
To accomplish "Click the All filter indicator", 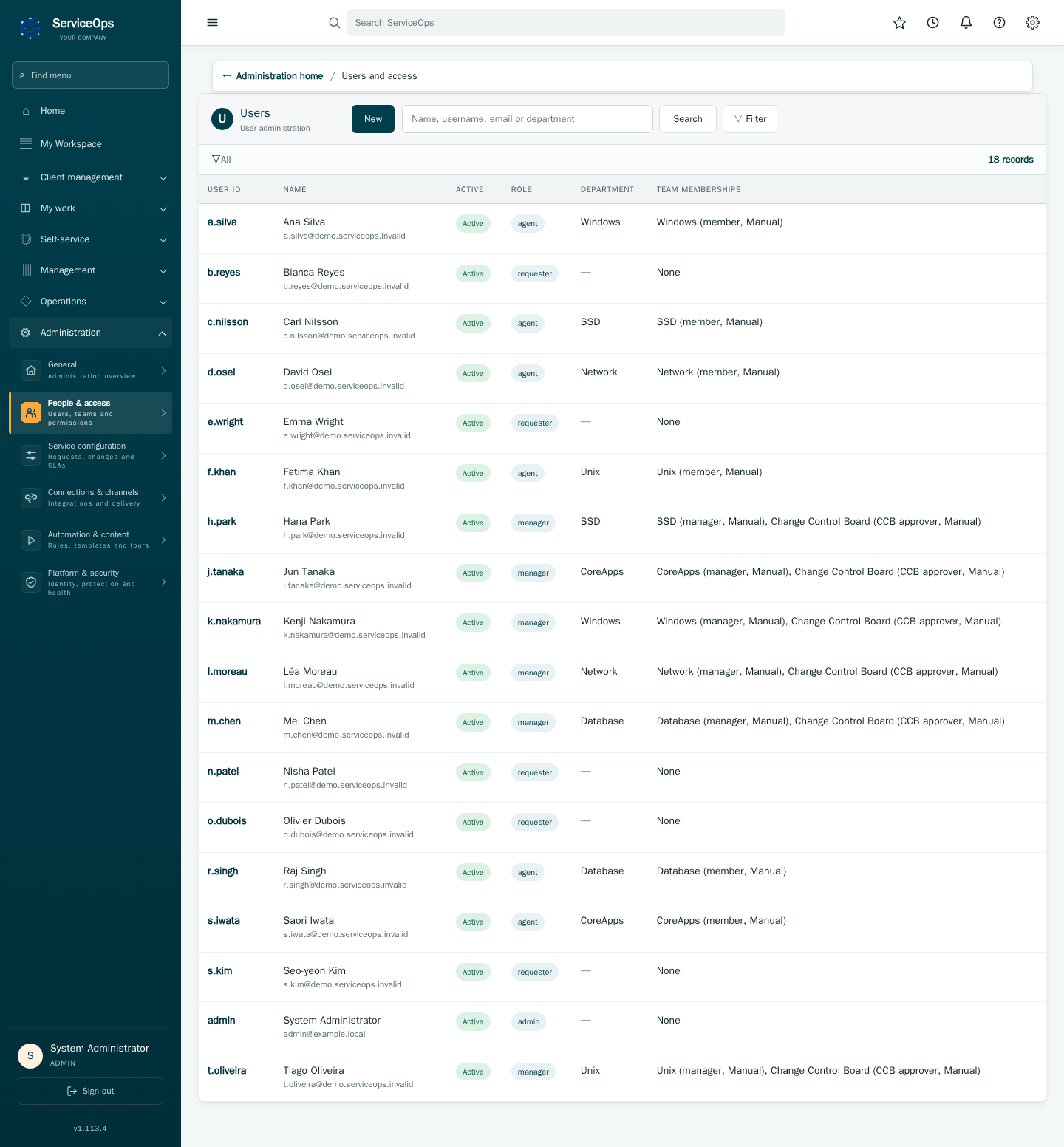I will tap(222, 160).
